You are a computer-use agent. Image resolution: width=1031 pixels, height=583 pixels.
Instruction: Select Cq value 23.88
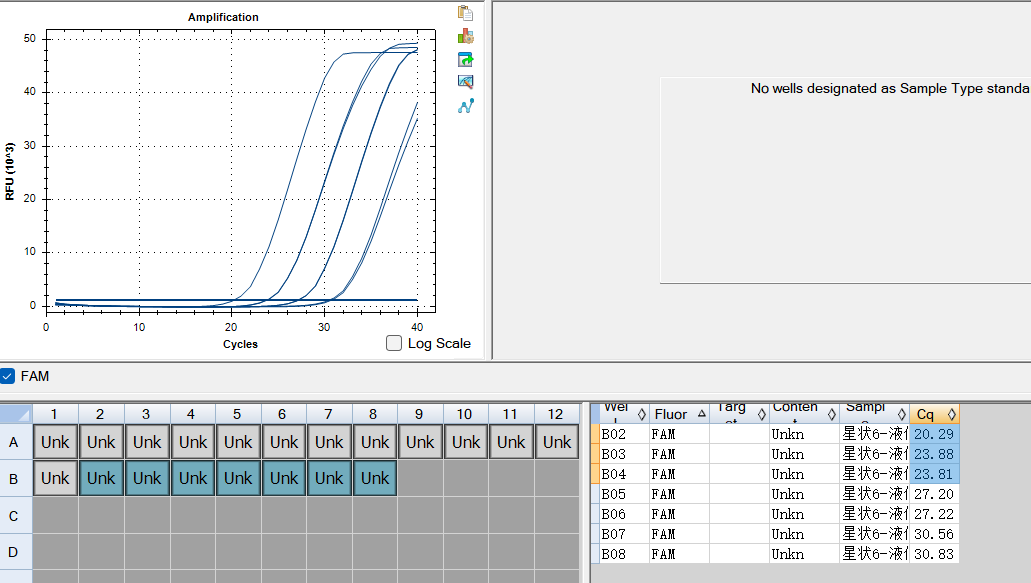click(934, 454)
